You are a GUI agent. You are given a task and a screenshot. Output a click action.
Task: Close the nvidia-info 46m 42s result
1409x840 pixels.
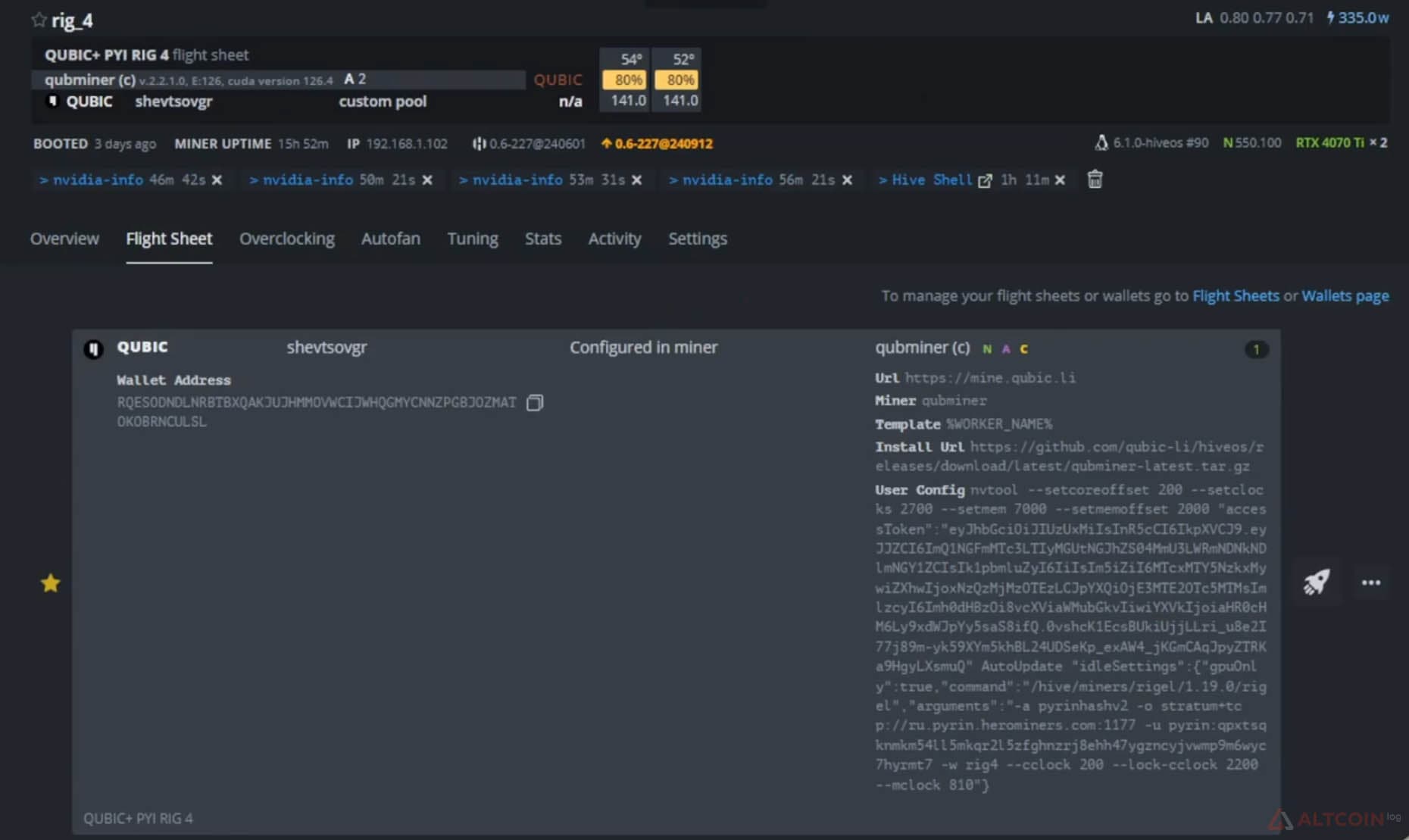pos(217,180)
